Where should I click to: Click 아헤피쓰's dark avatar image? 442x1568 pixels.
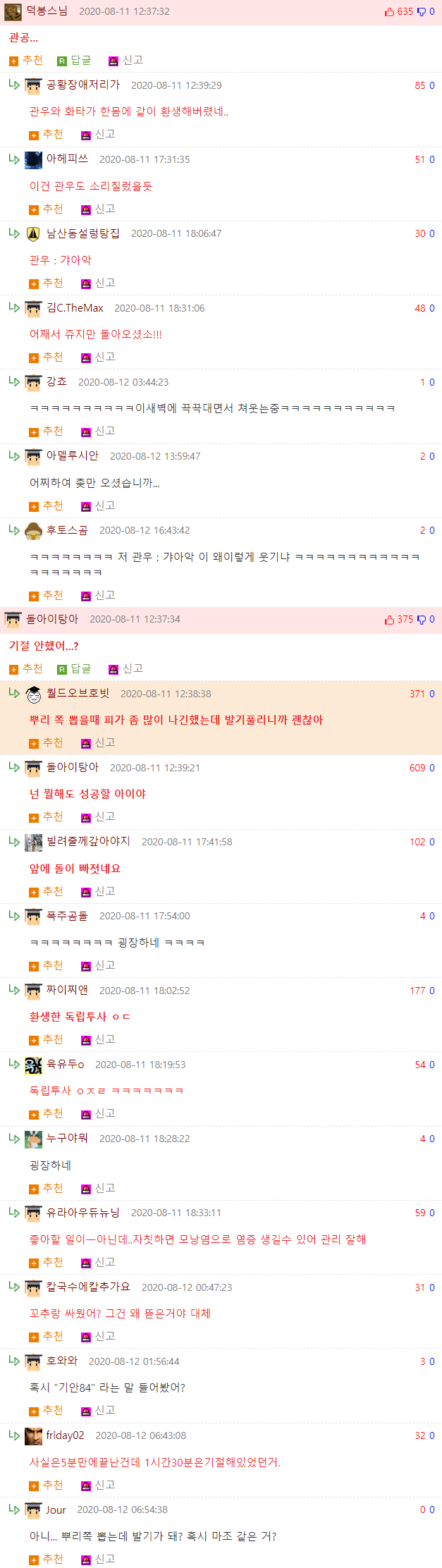33,160
